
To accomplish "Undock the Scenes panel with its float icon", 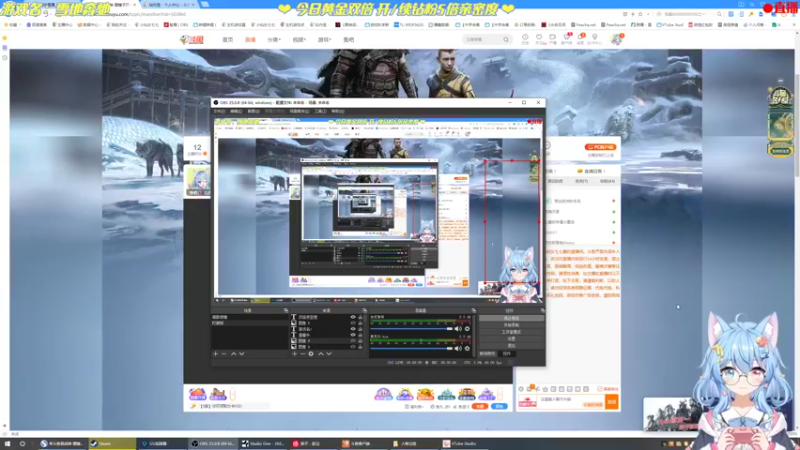I will (286, 310).
